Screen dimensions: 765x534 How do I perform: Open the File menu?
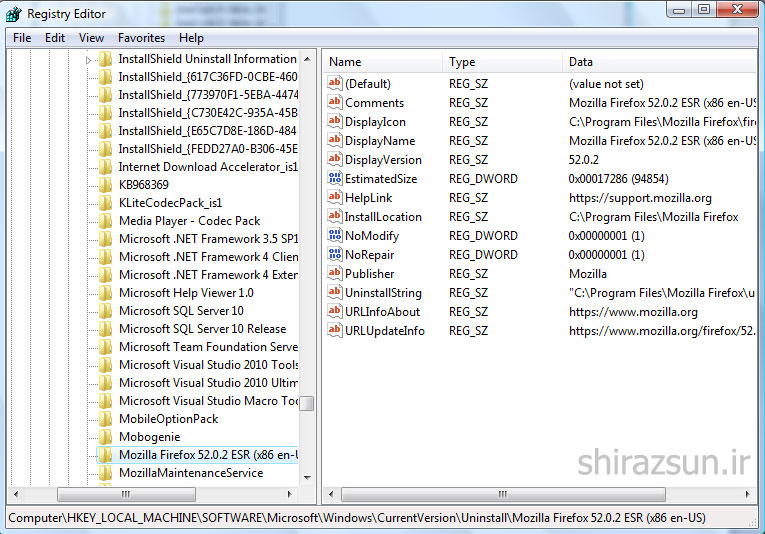[x=22, y=38]
